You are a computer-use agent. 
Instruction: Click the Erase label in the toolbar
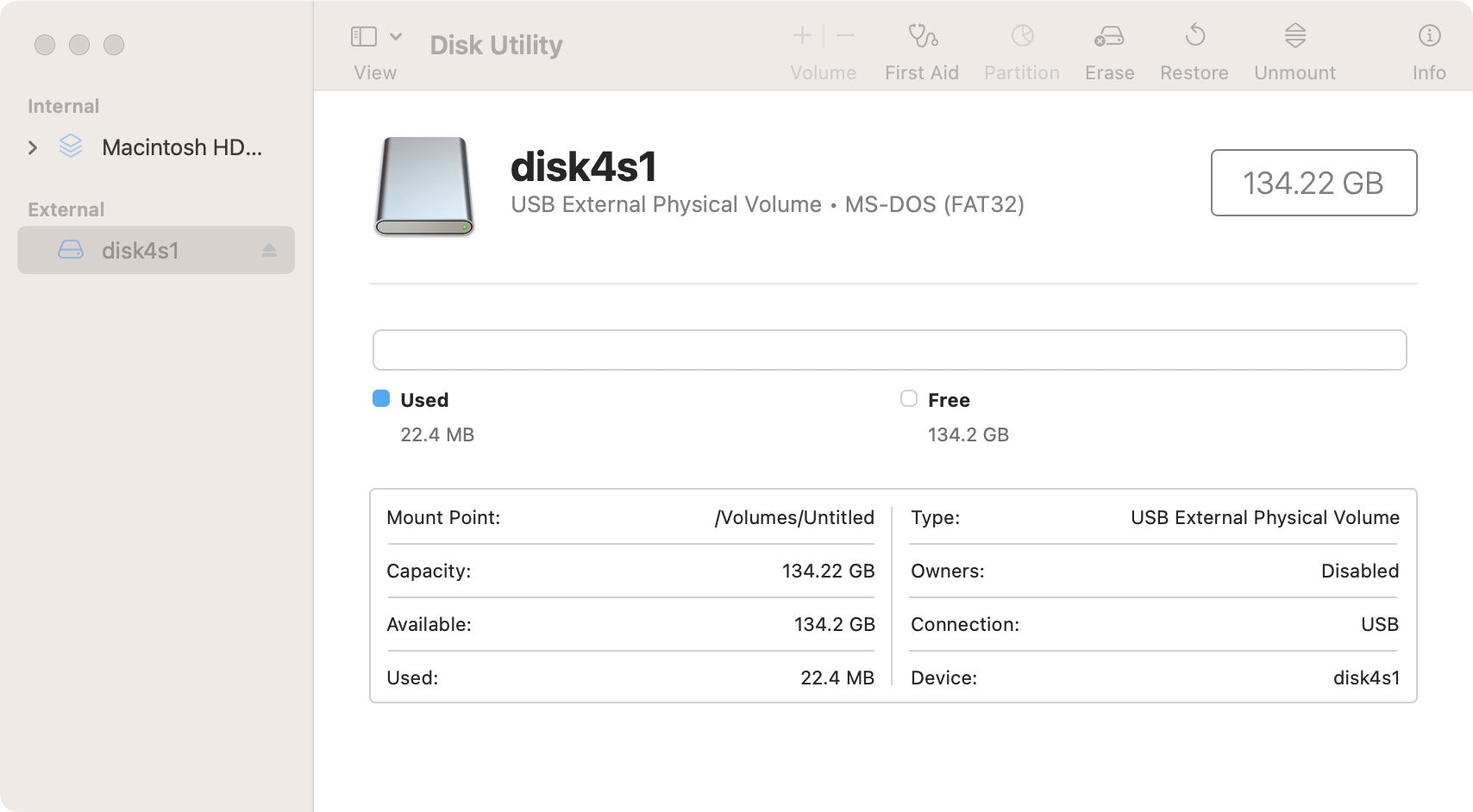1110,73
